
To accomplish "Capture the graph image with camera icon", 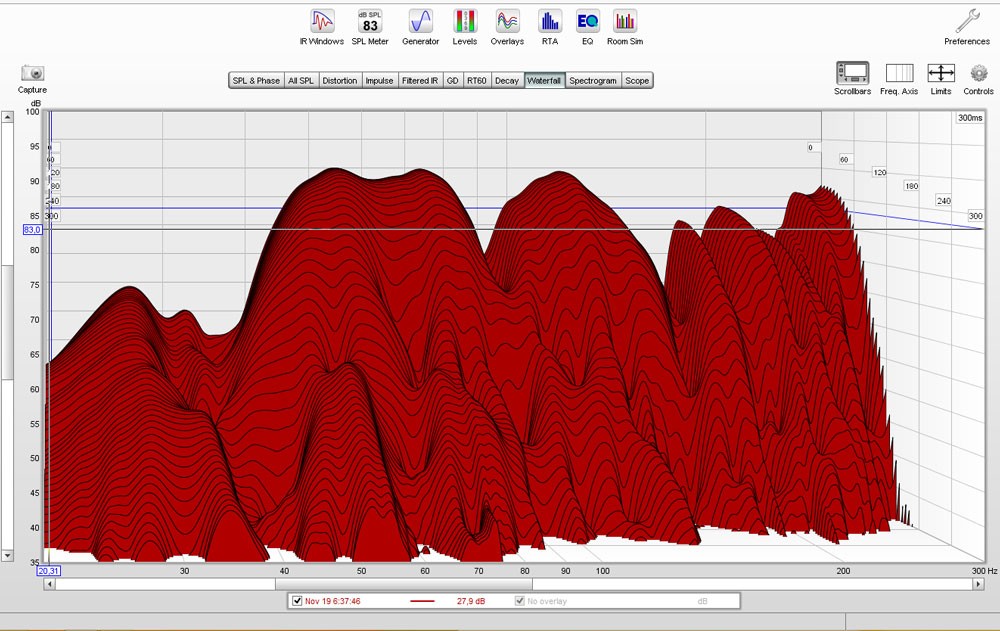I will pyautogui.click(x=33, y=79).
